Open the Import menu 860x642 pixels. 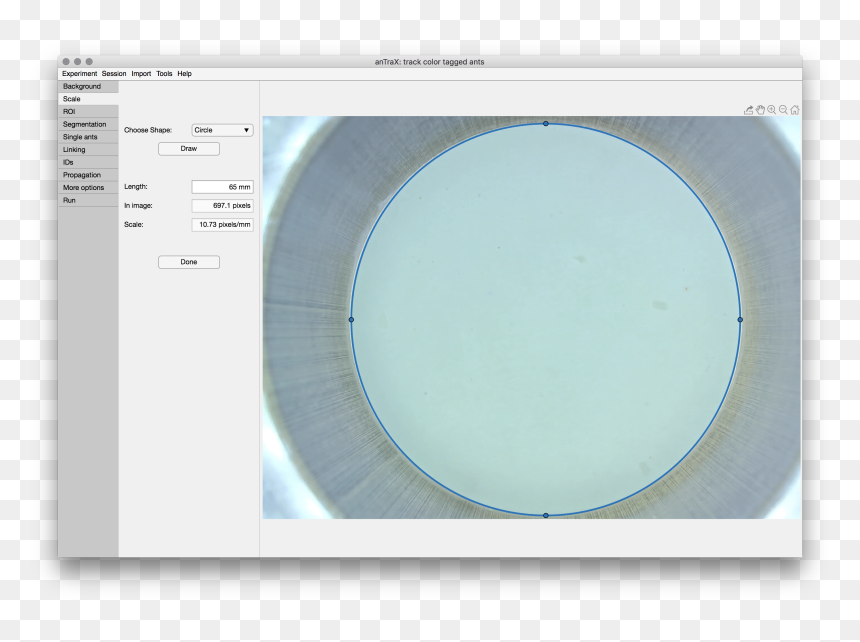[x=141, y=73]
